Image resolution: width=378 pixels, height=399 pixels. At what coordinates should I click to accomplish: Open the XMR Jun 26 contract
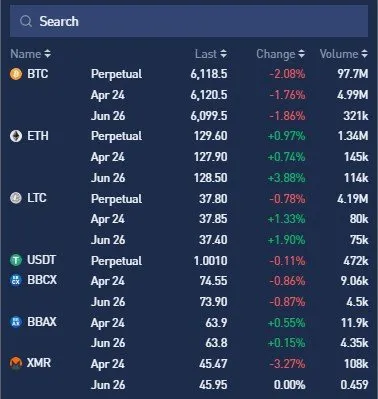coord(189,385)
